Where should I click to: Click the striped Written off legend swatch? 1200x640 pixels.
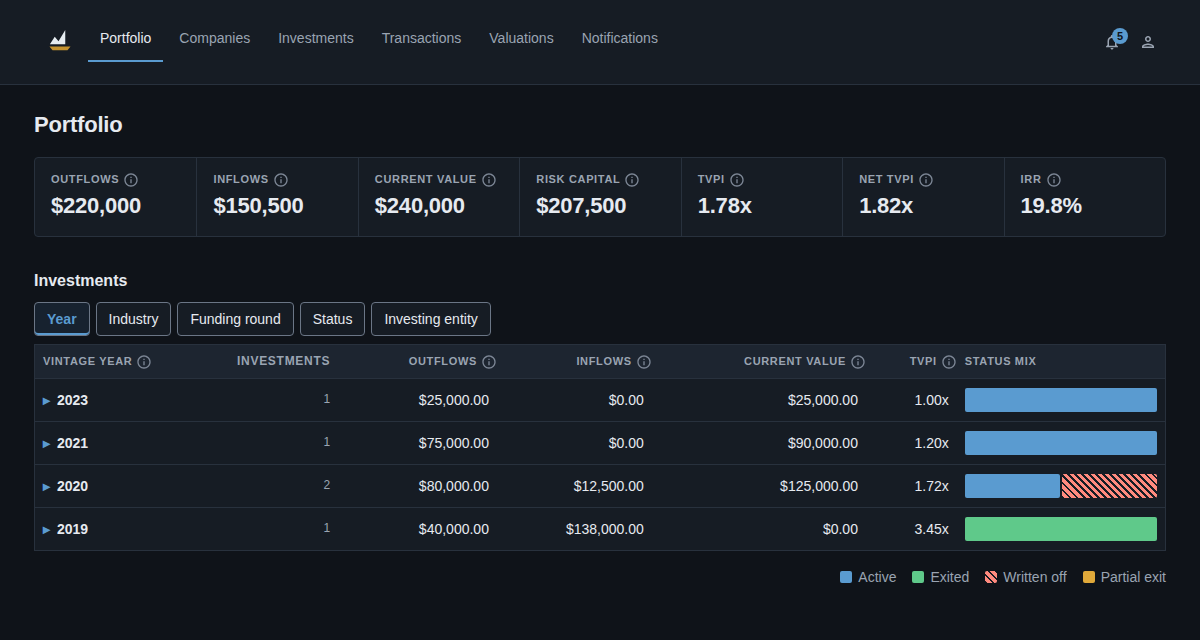click(x=991, y=577)
